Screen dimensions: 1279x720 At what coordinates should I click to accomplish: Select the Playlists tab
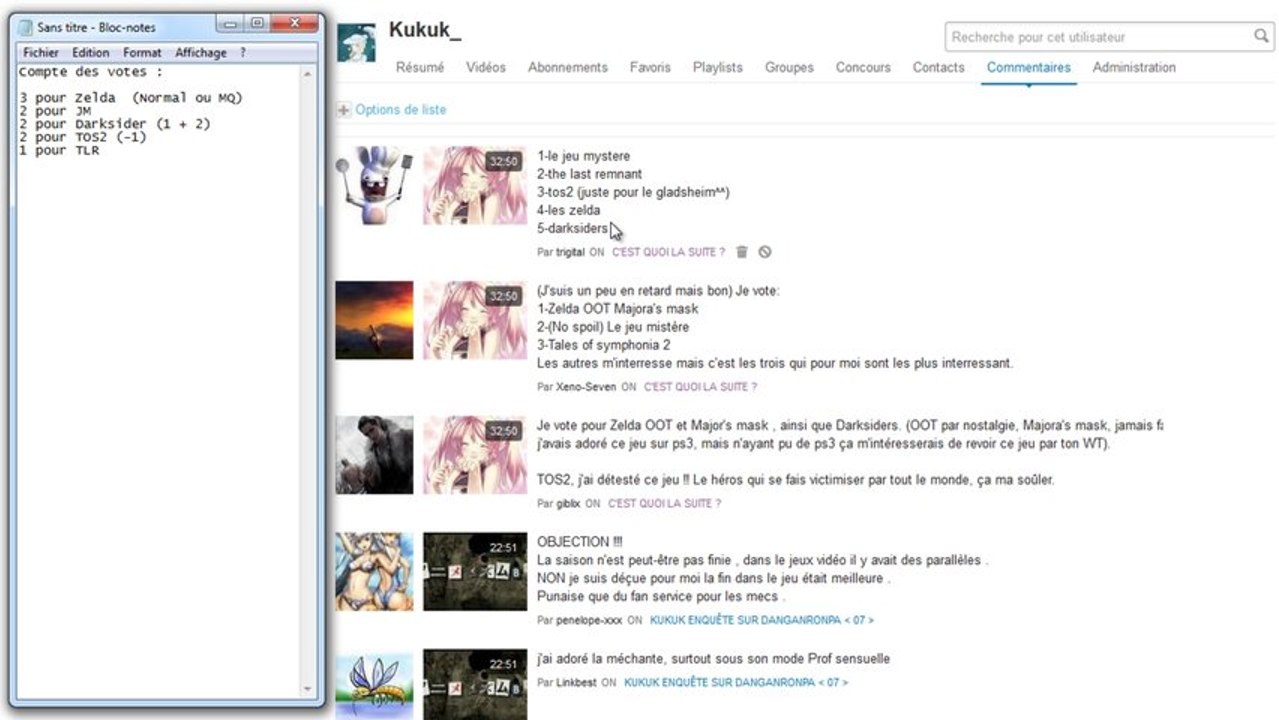pyautogui.click(x=718, y=68)
